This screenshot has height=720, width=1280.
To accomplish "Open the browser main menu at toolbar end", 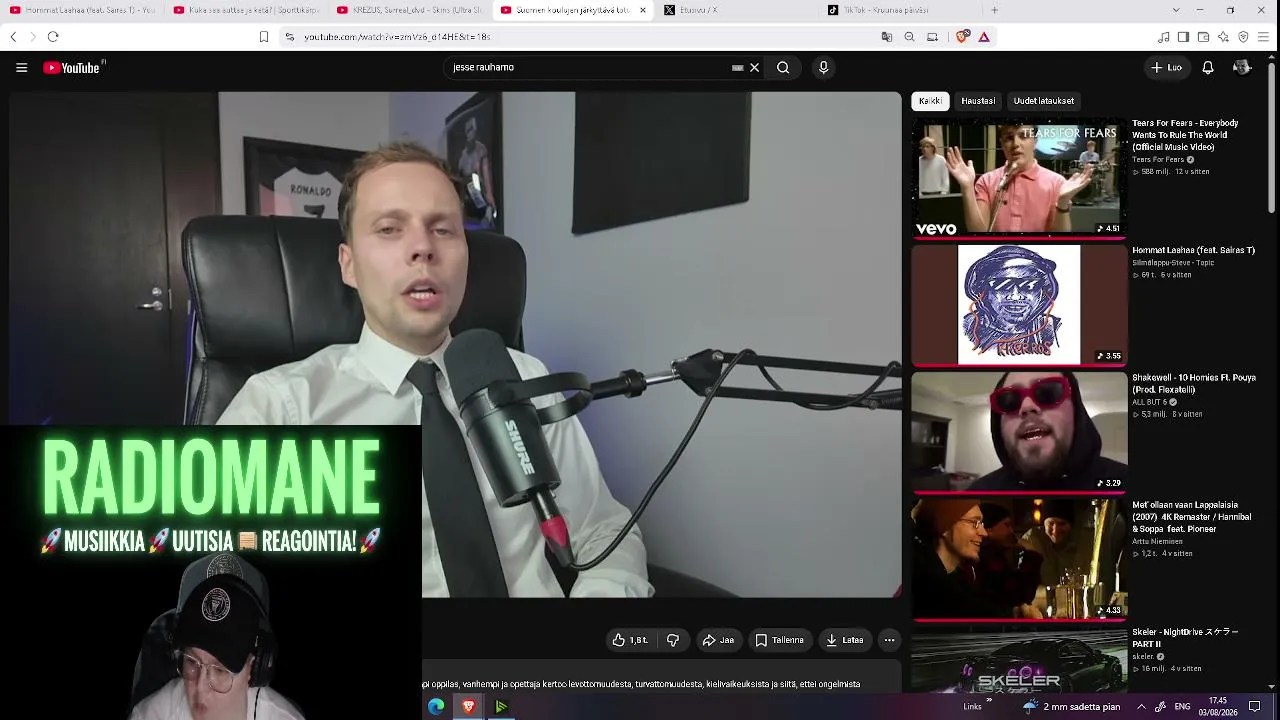I will click(x=1263, y=37).
